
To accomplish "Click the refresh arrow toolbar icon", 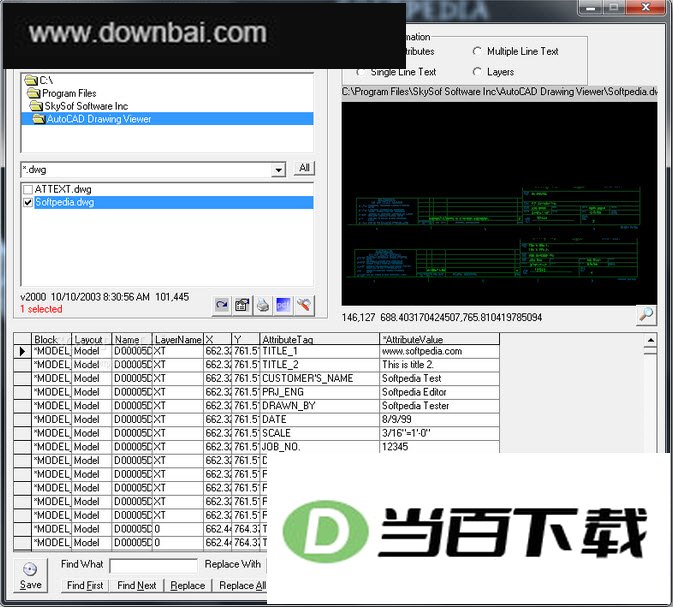I will 222,306.
